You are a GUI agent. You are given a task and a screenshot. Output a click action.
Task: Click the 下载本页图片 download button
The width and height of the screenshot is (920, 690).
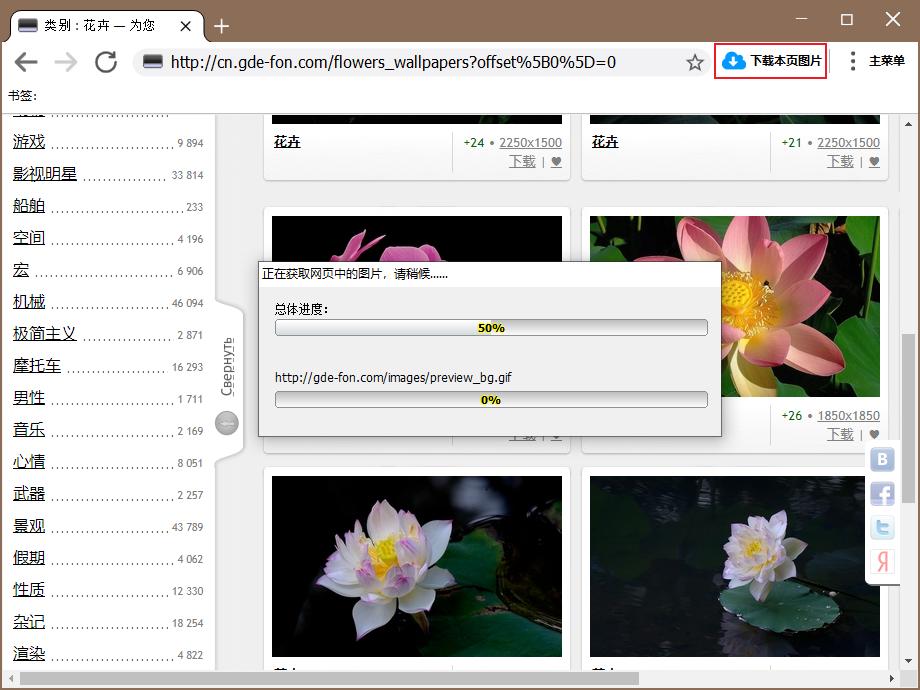click(x=771, y=61)
